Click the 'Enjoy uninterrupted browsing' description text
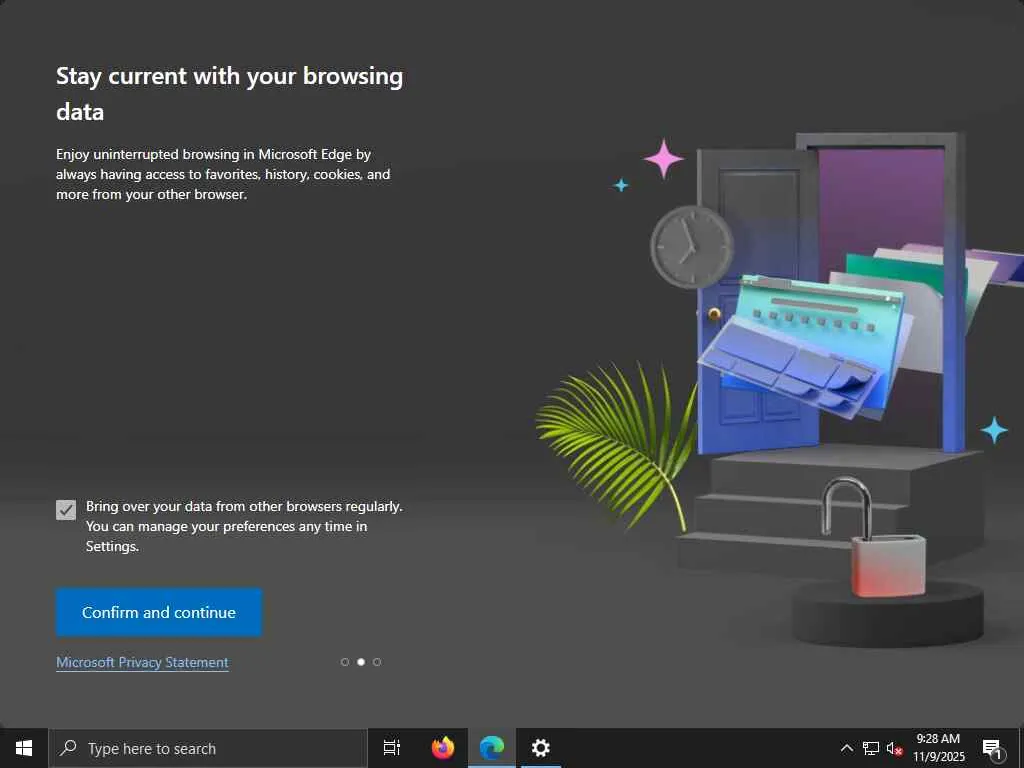The height and width of the screenshot is (768, 1024). (x=223, y=174)
